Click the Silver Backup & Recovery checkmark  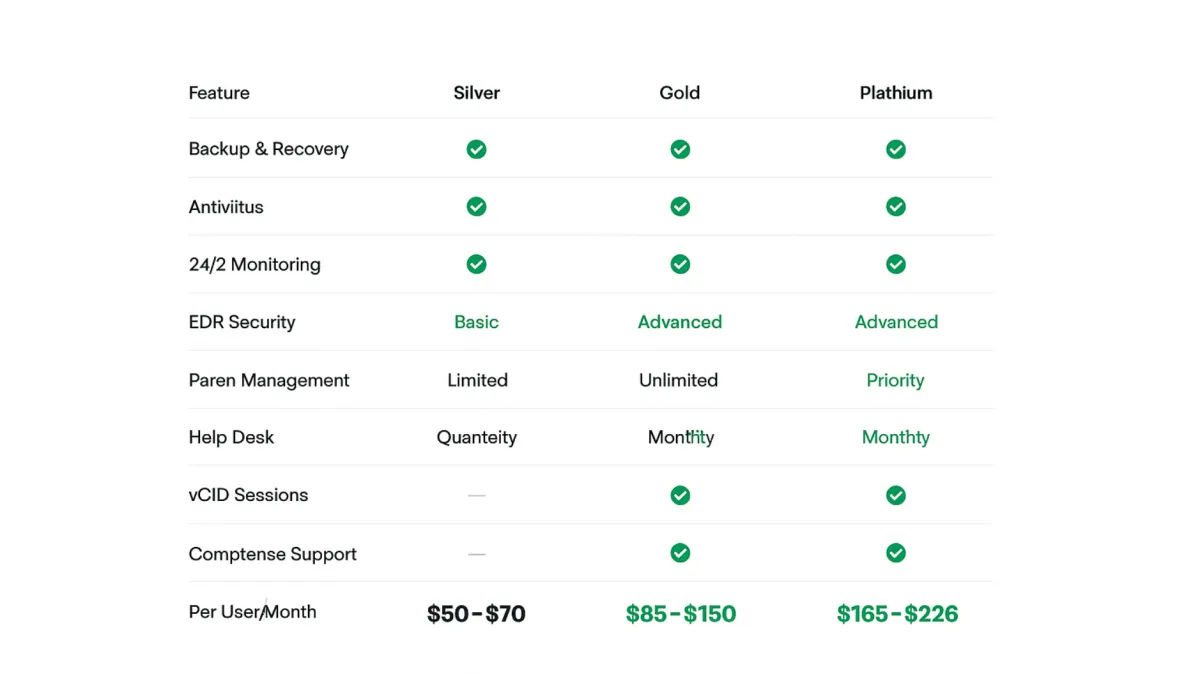click(476, 149)
